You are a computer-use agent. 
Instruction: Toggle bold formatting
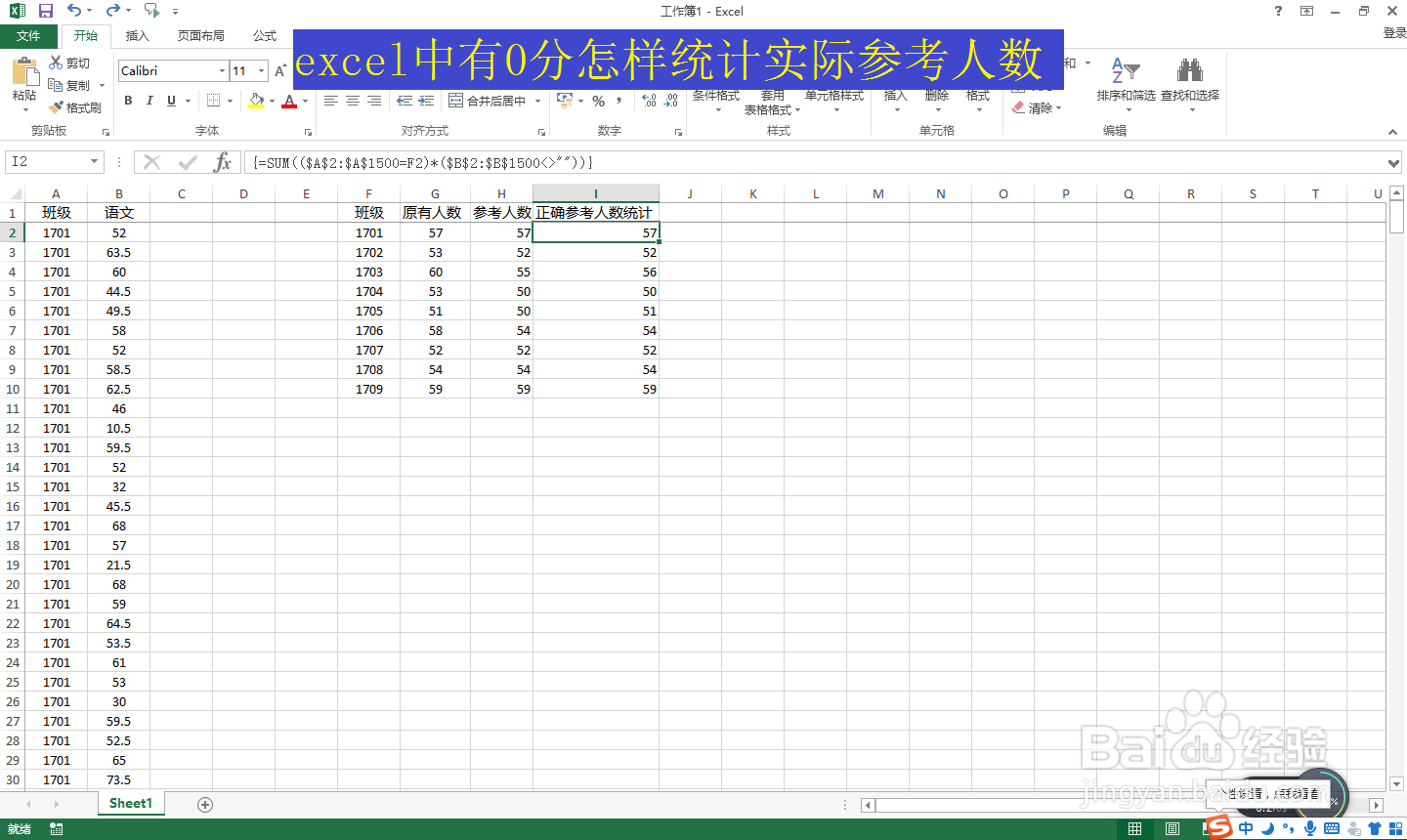pyautogui.click(x=127, y=101)
